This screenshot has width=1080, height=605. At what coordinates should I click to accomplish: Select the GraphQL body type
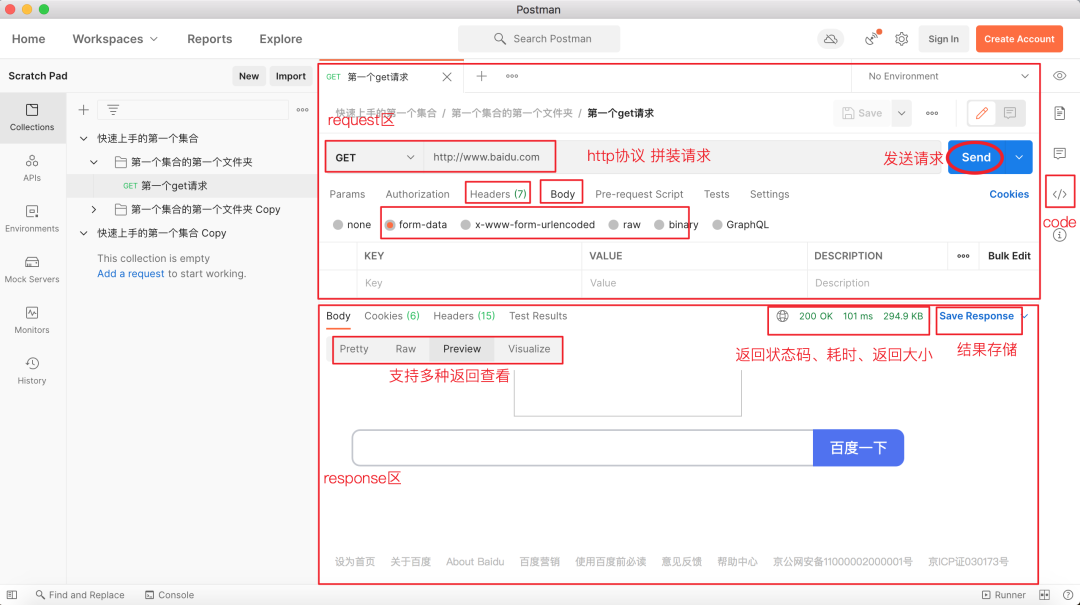[x=740, y=225]
